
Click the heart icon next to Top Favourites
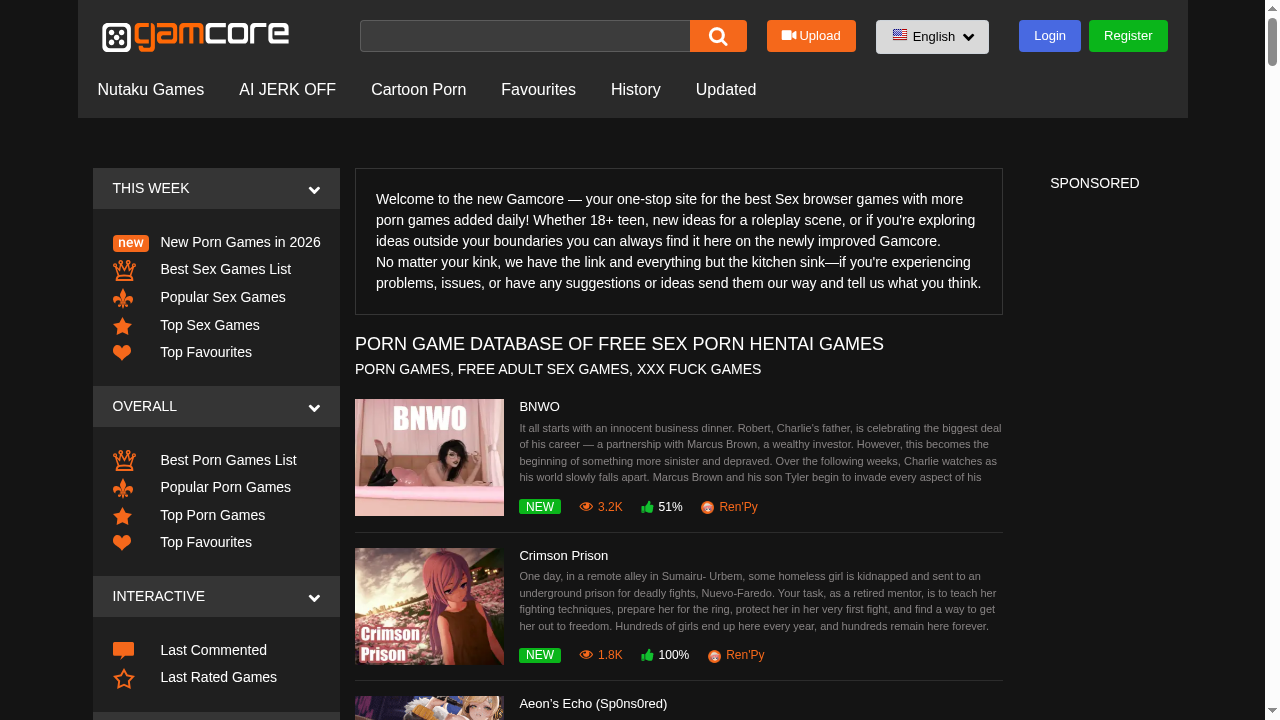tap(122, 352)
